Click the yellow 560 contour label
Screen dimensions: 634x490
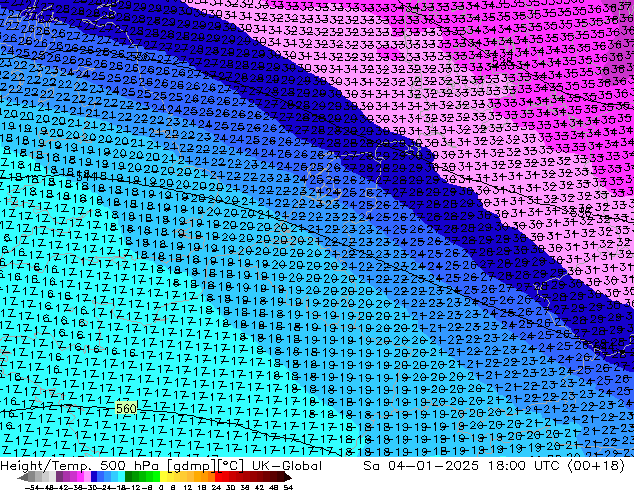point(126,408)
